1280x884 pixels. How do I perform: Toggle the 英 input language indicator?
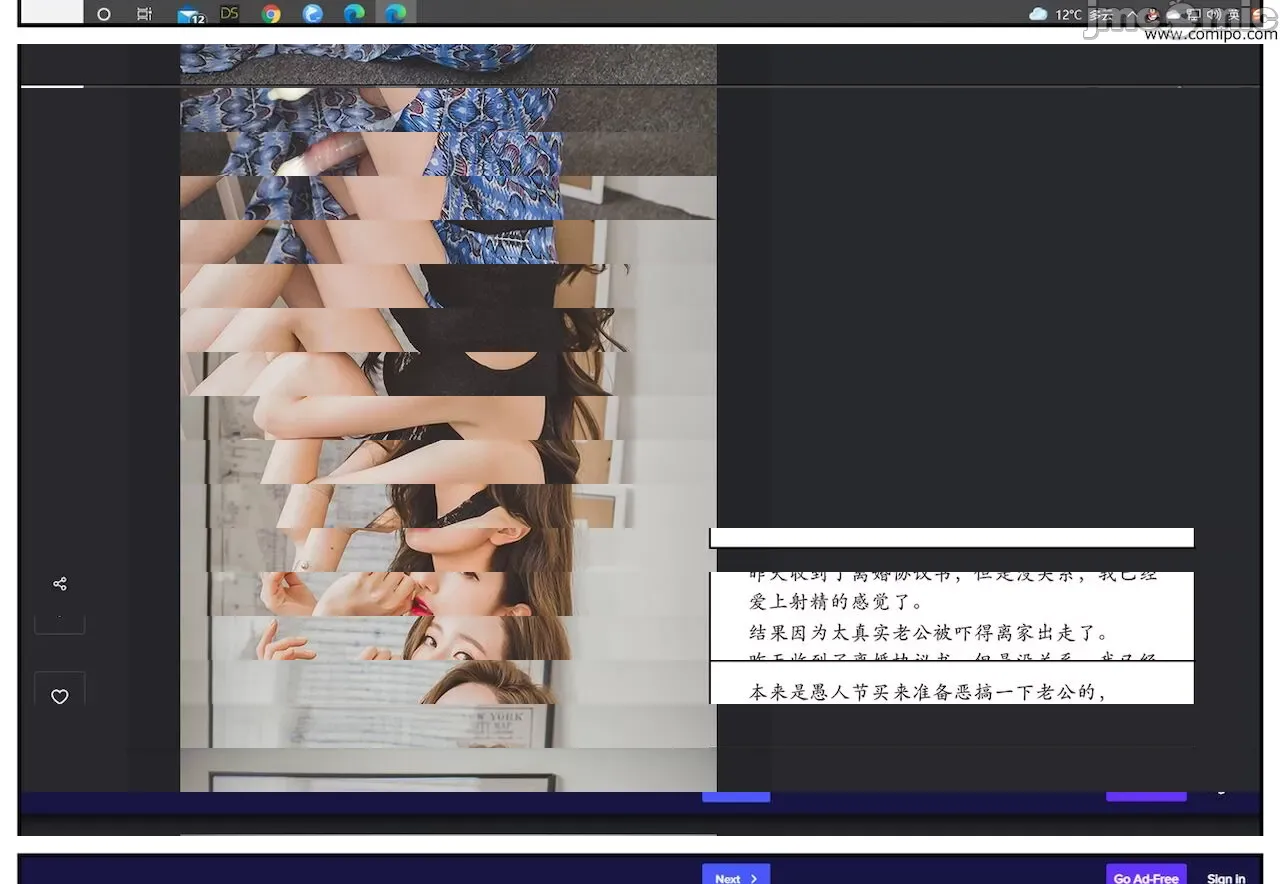tap(1234, 14)
